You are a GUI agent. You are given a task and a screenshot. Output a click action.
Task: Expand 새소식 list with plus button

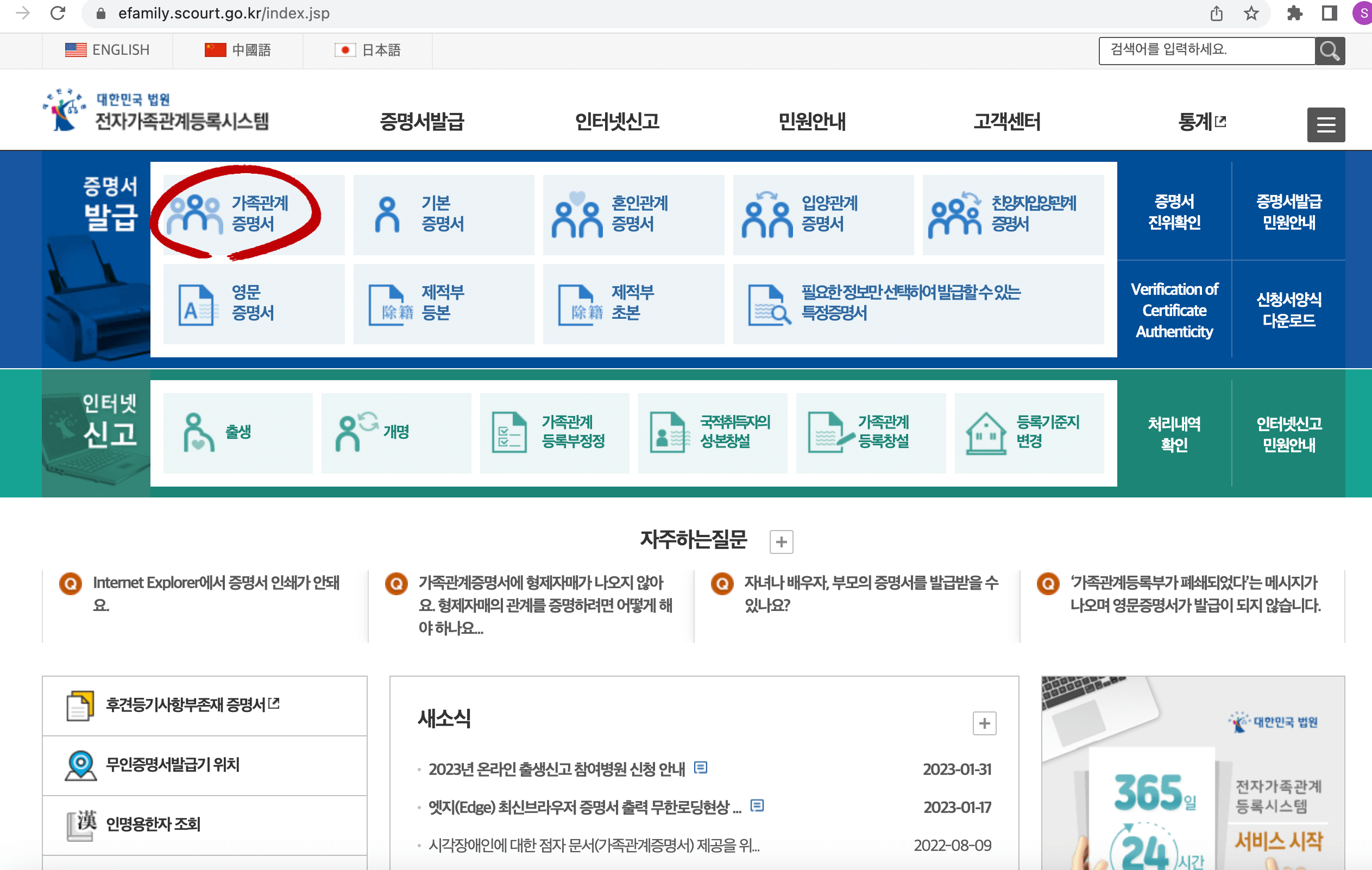984,723
